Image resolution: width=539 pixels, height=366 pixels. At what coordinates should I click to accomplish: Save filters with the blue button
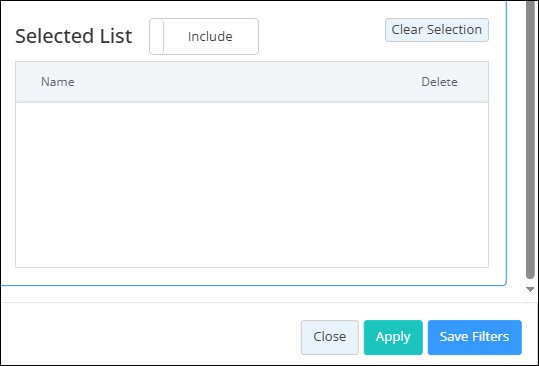[474, 337]
